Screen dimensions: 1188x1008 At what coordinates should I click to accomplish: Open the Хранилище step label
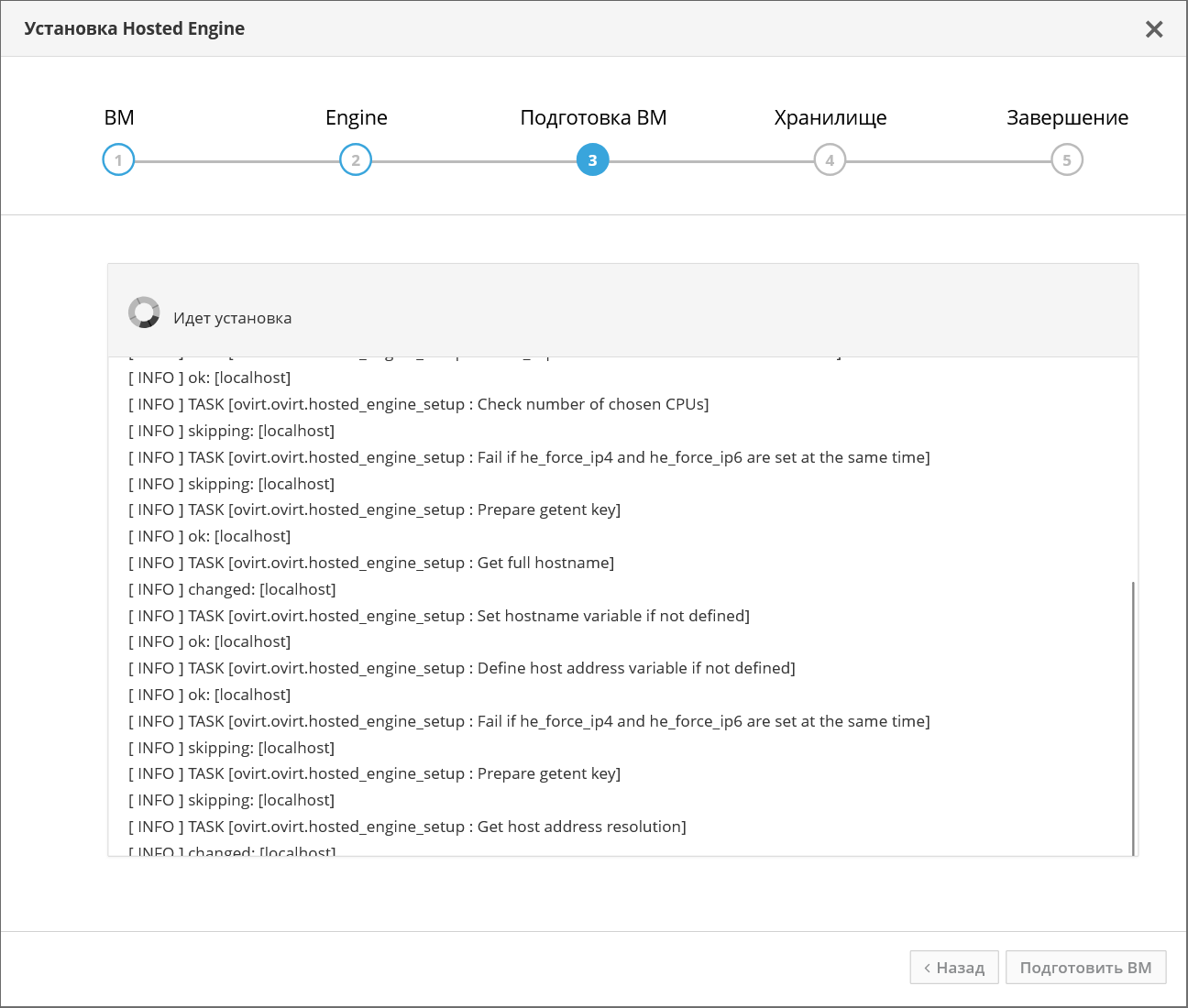(830, 118)
